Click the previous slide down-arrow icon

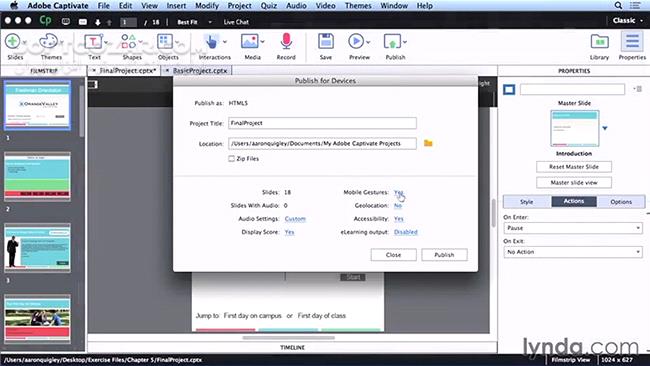pyautogui.click(x=98, y=22)
